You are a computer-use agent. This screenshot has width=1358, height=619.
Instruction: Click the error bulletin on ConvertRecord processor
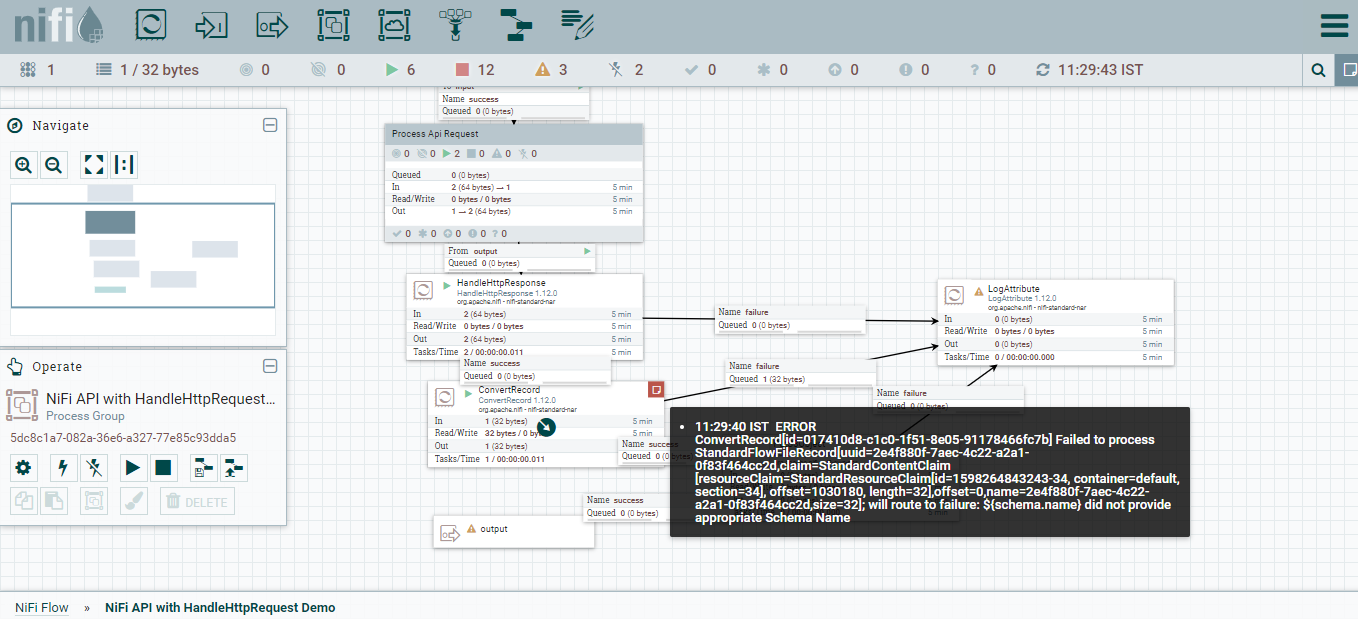[656, 390]
